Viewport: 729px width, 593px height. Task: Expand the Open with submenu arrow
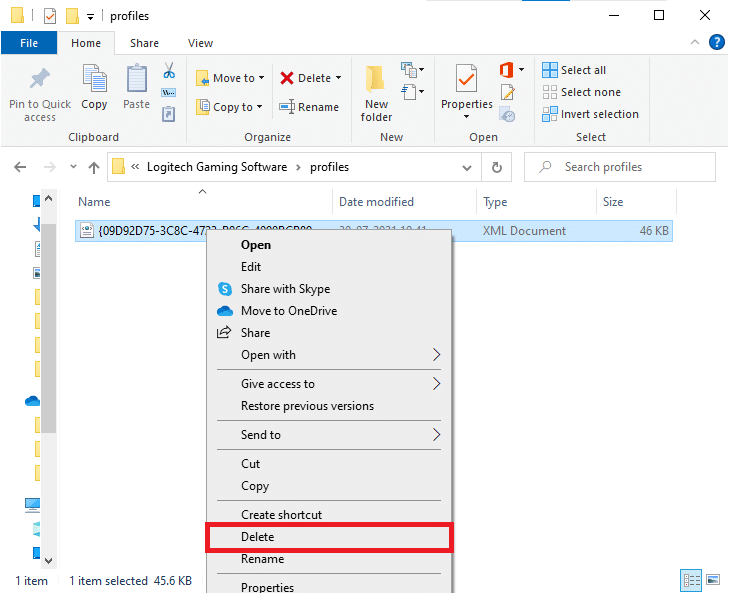(436, 355)
